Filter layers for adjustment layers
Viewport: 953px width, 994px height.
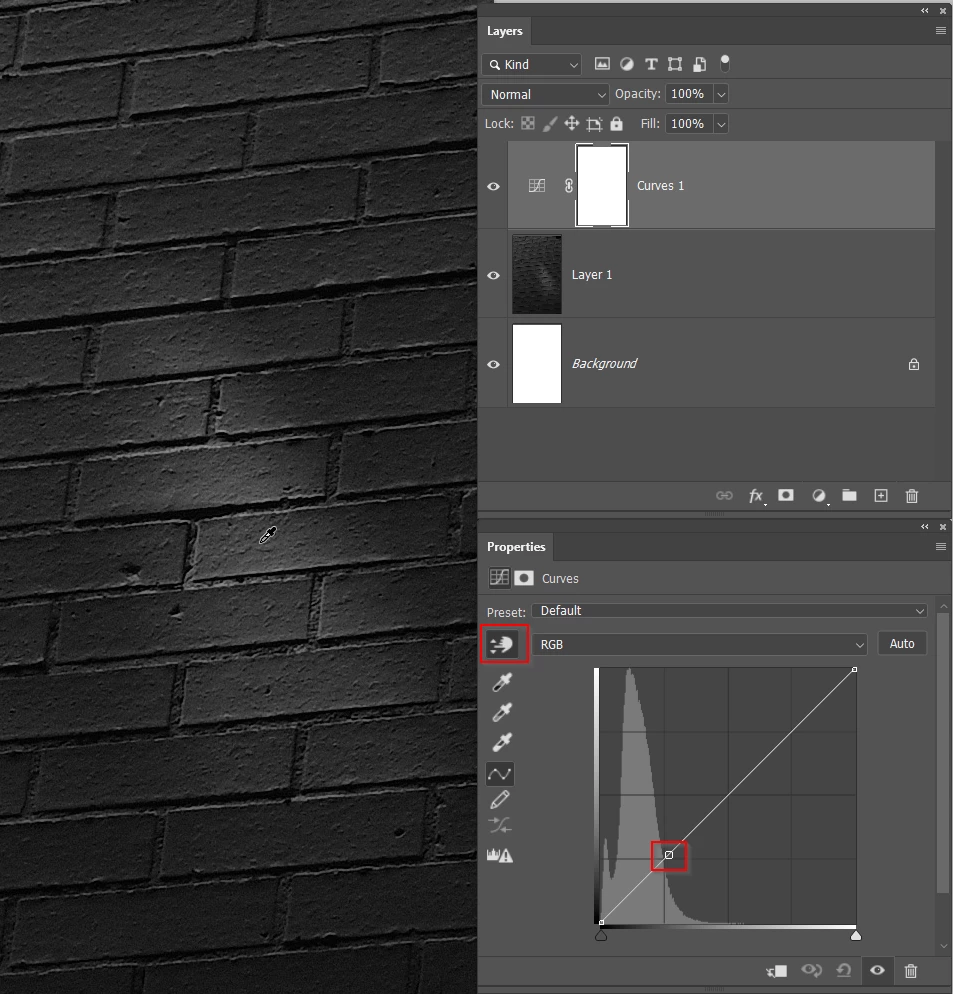pyautogui.click(x=626, y=63)
